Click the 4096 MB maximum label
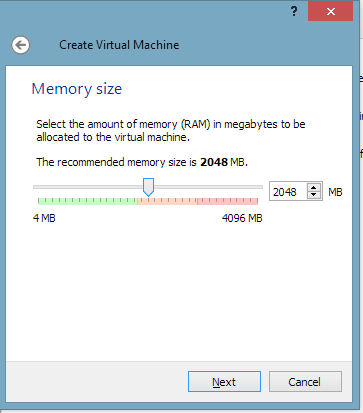Screen dimensions: 363x413 click(242, 218)
